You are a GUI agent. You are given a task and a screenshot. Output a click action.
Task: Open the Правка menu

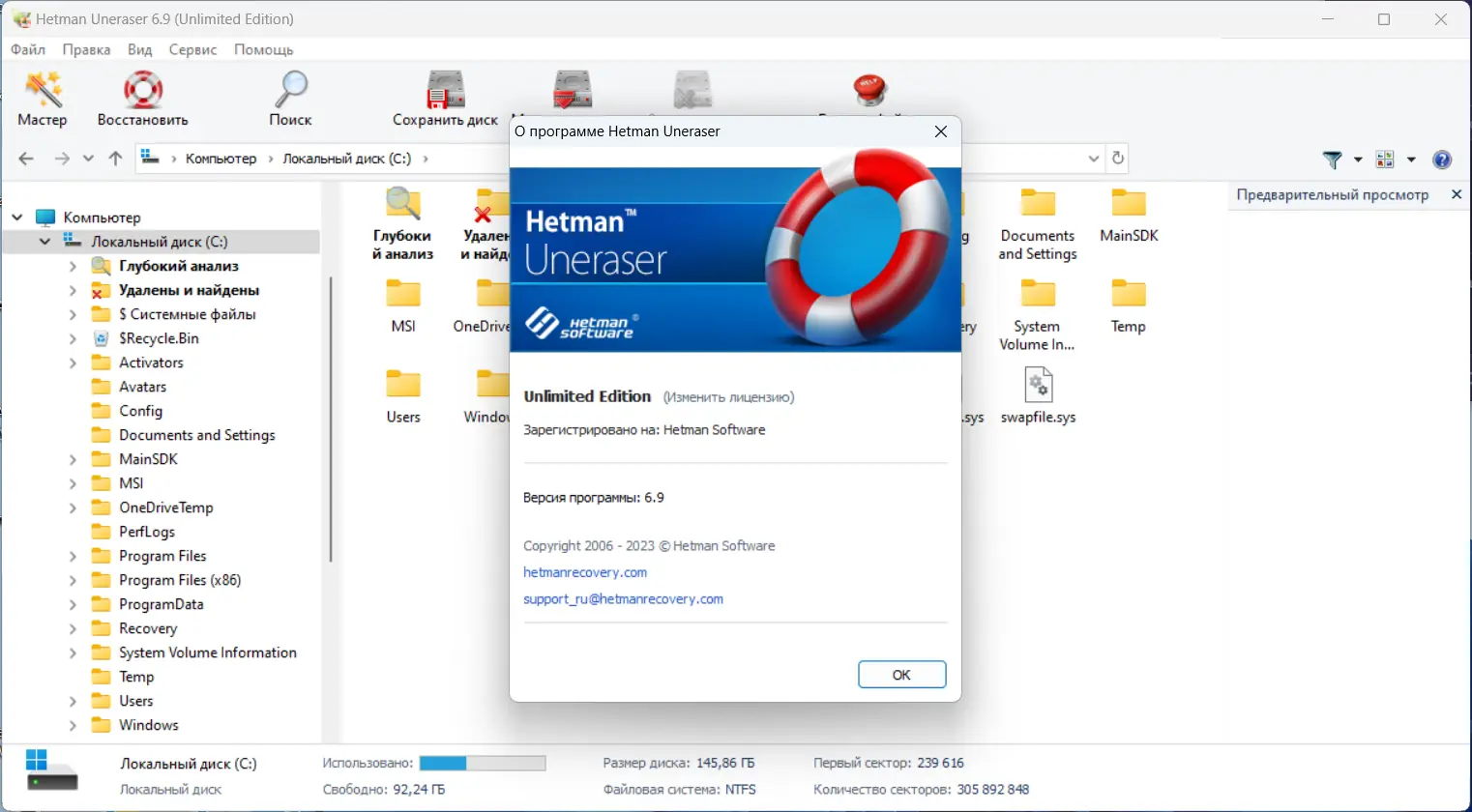click(x=86, y=49)
